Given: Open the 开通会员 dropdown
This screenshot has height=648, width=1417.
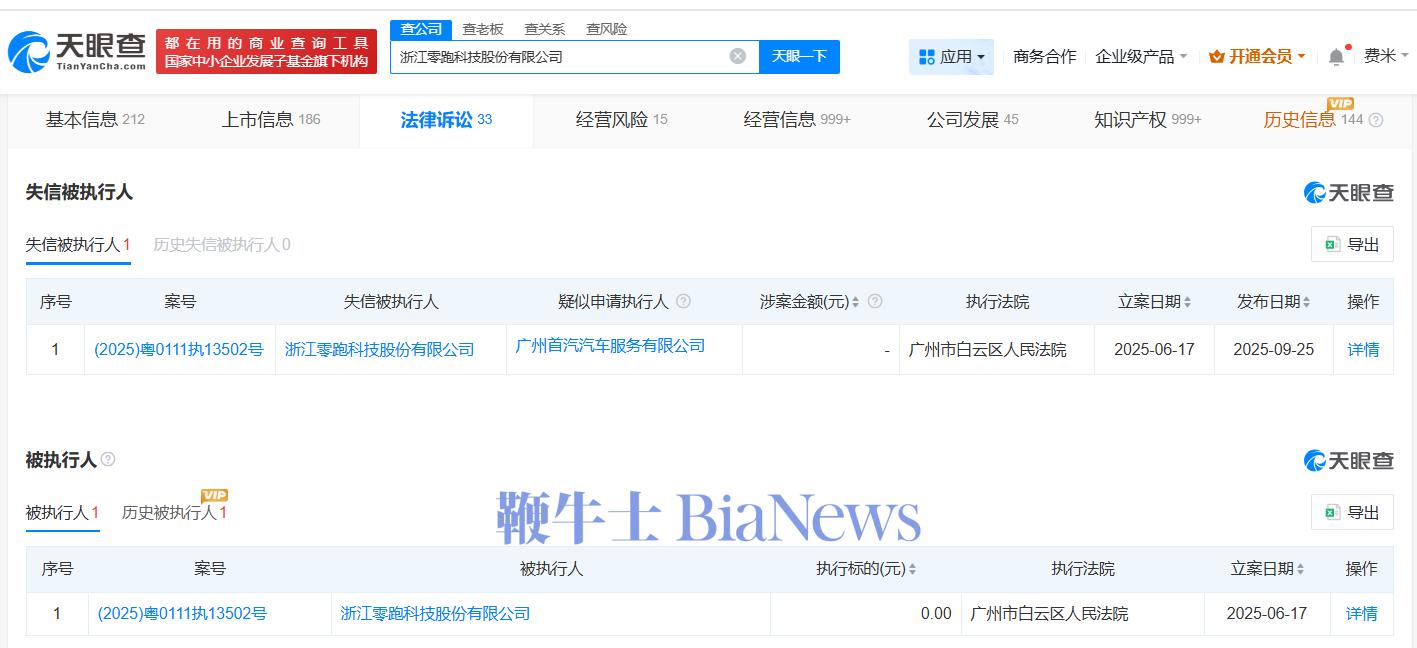Looking at the screenshot, I should (1257, 57).
